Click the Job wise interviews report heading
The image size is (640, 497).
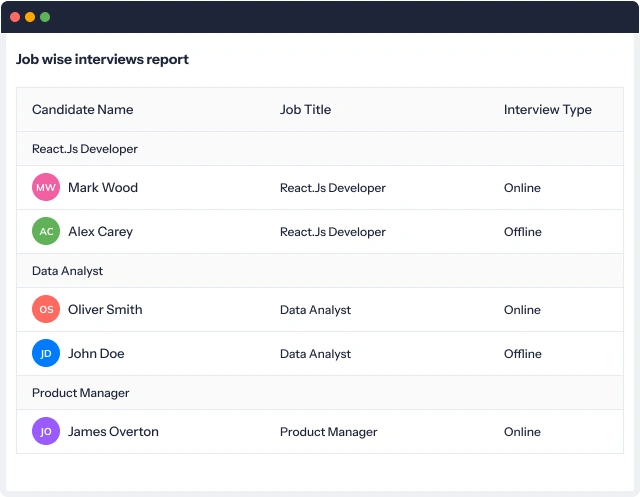coord(102,60)
